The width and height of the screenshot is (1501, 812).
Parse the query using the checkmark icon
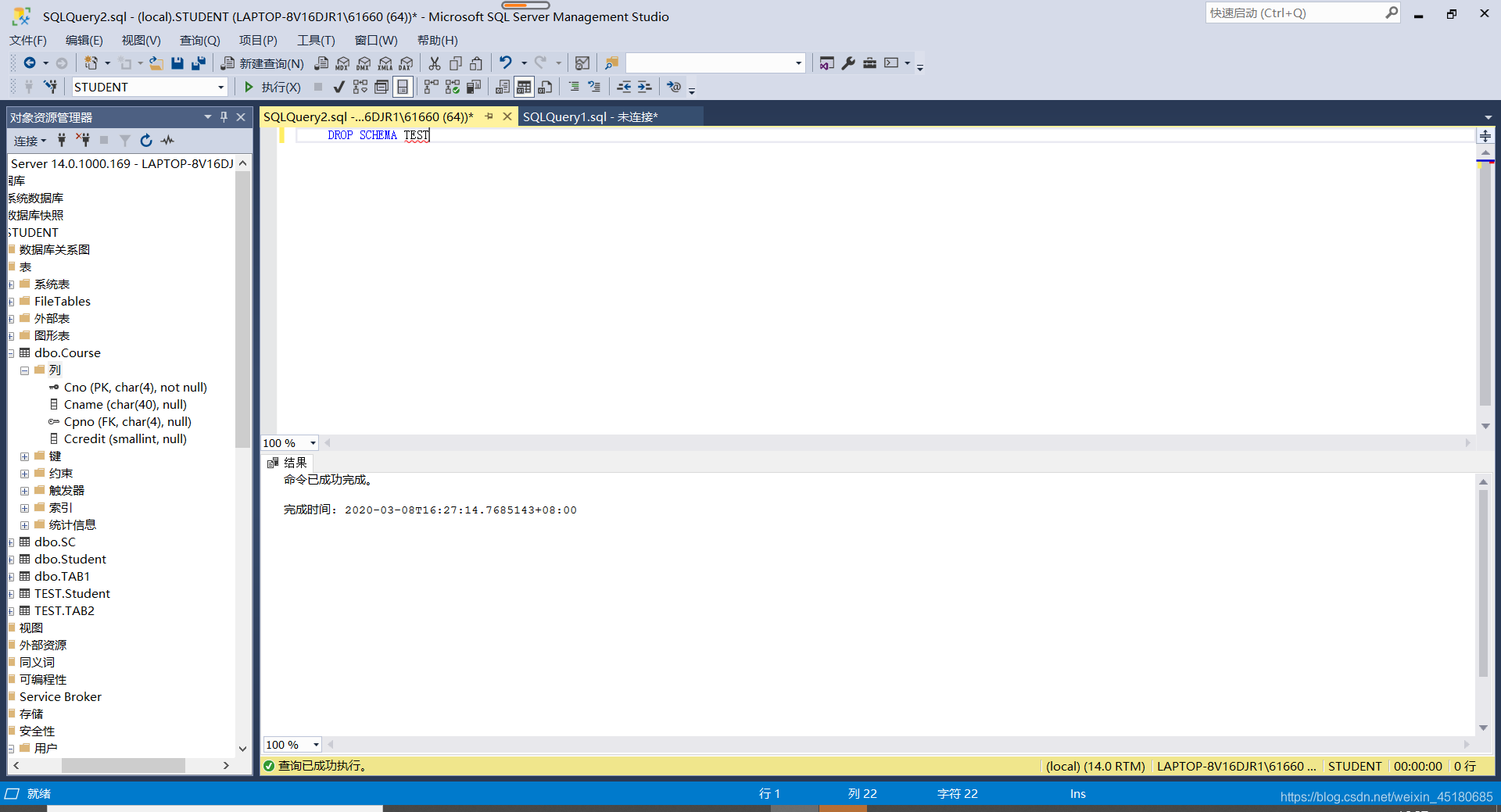click(x=339, y=87)
